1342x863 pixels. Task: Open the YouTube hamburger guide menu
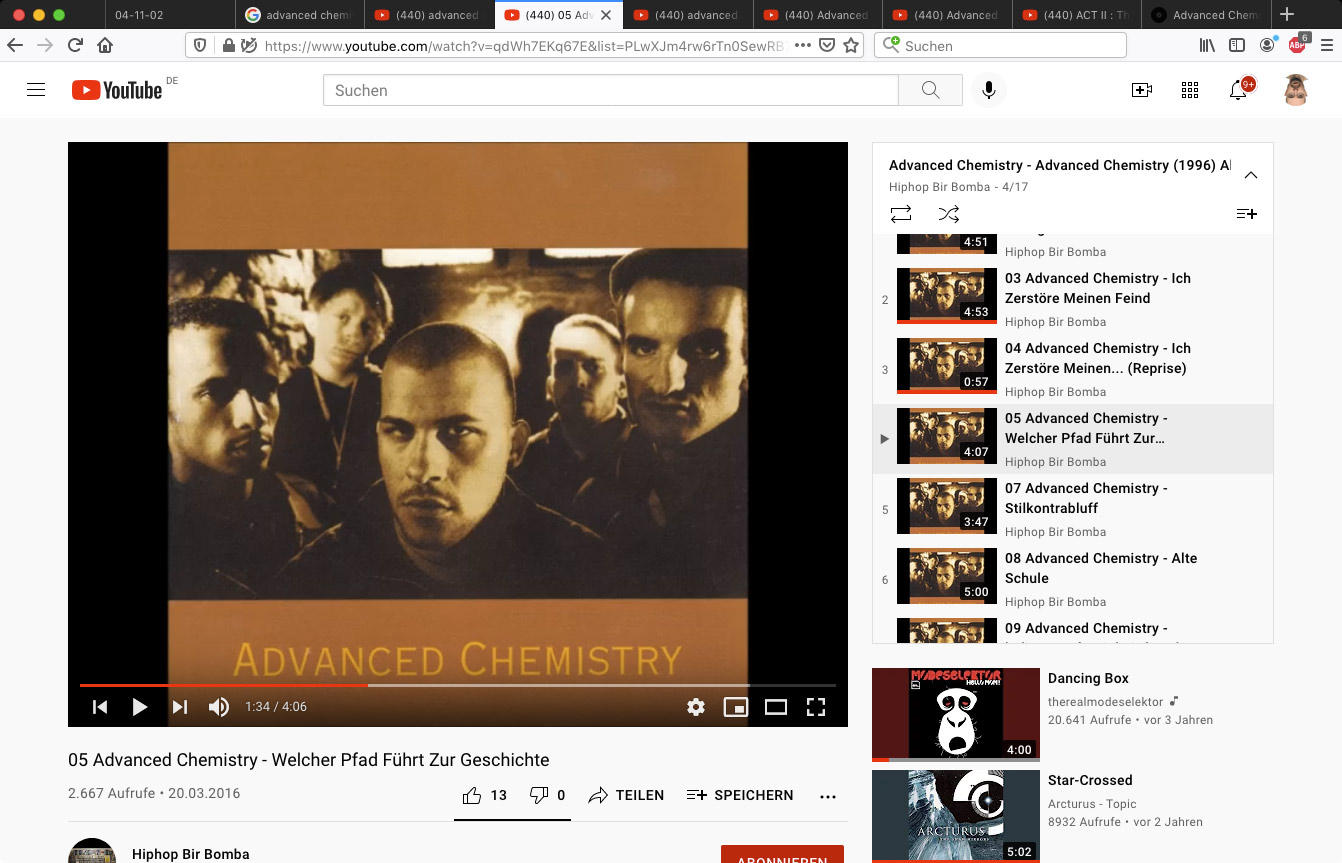(36, 90)
